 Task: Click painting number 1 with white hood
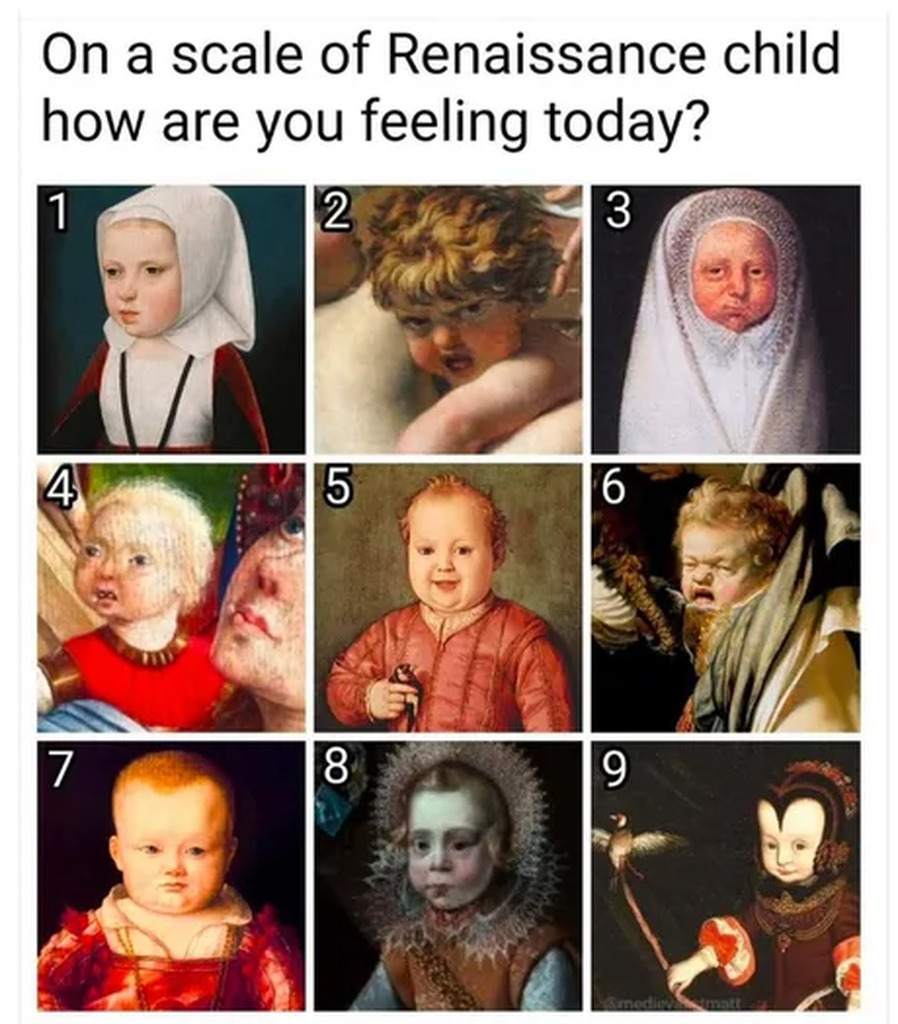171,319
